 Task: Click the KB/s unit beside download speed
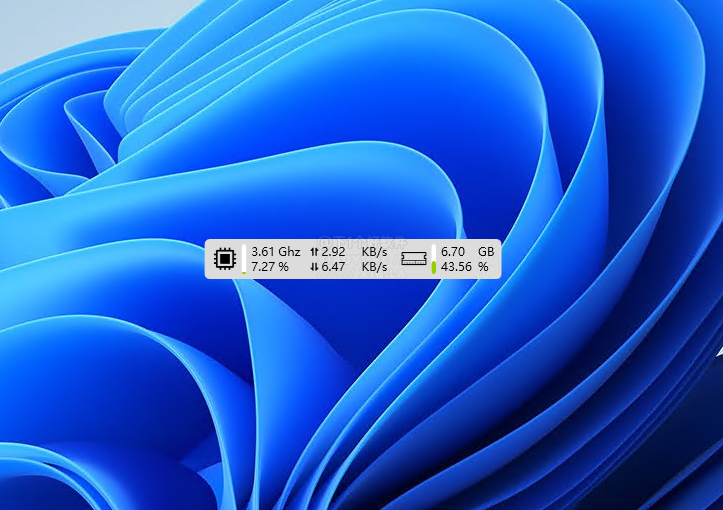pos(374,267)
